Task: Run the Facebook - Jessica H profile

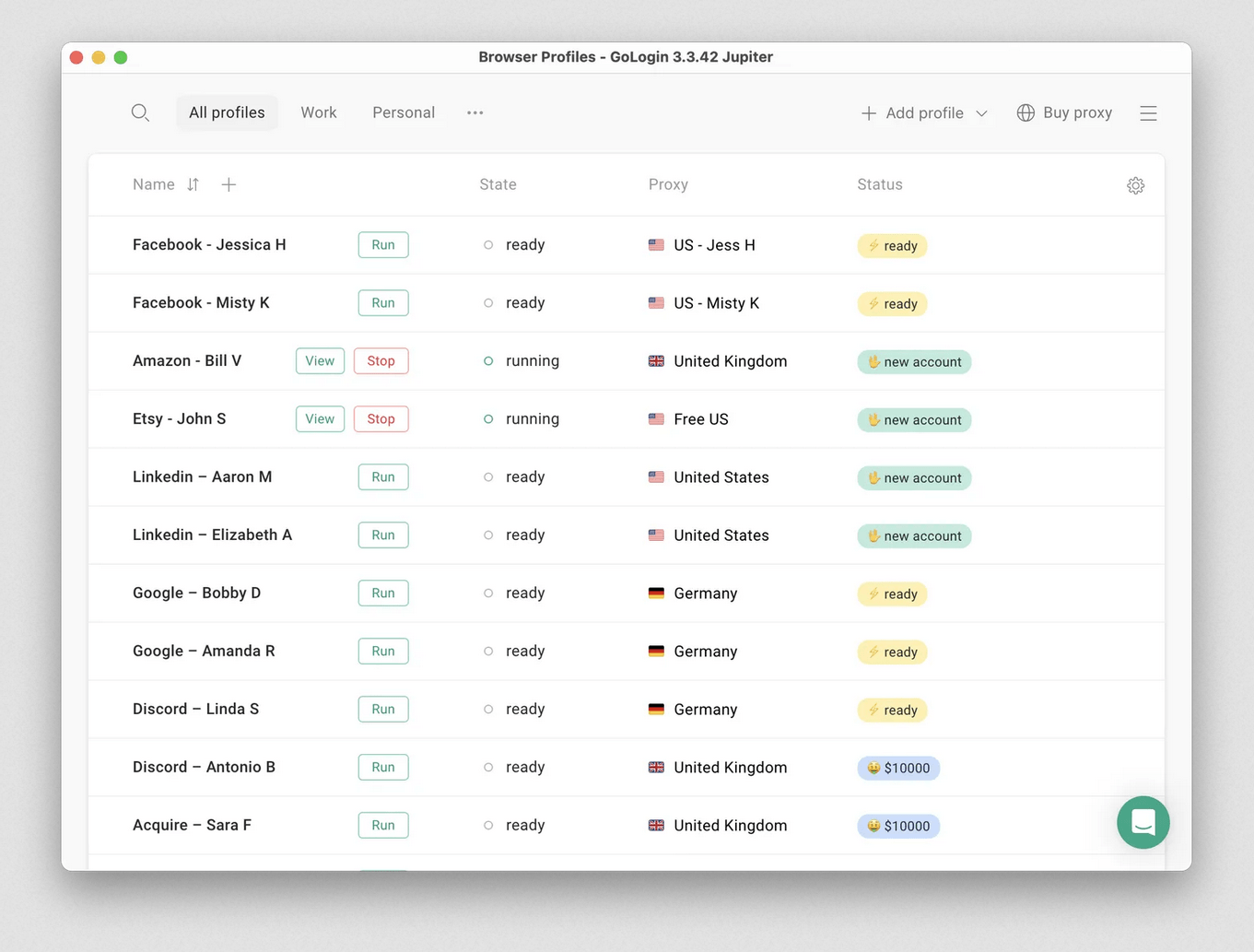Action: coord(383,245)
